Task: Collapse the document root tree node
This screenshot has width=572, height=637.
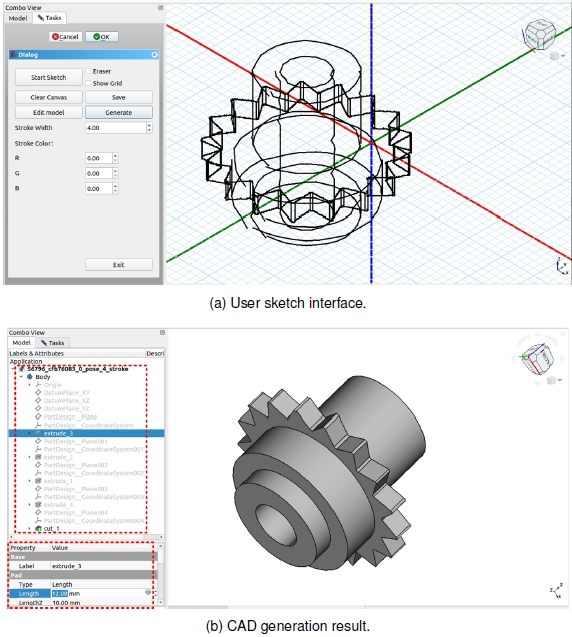Action: point(13,369)
